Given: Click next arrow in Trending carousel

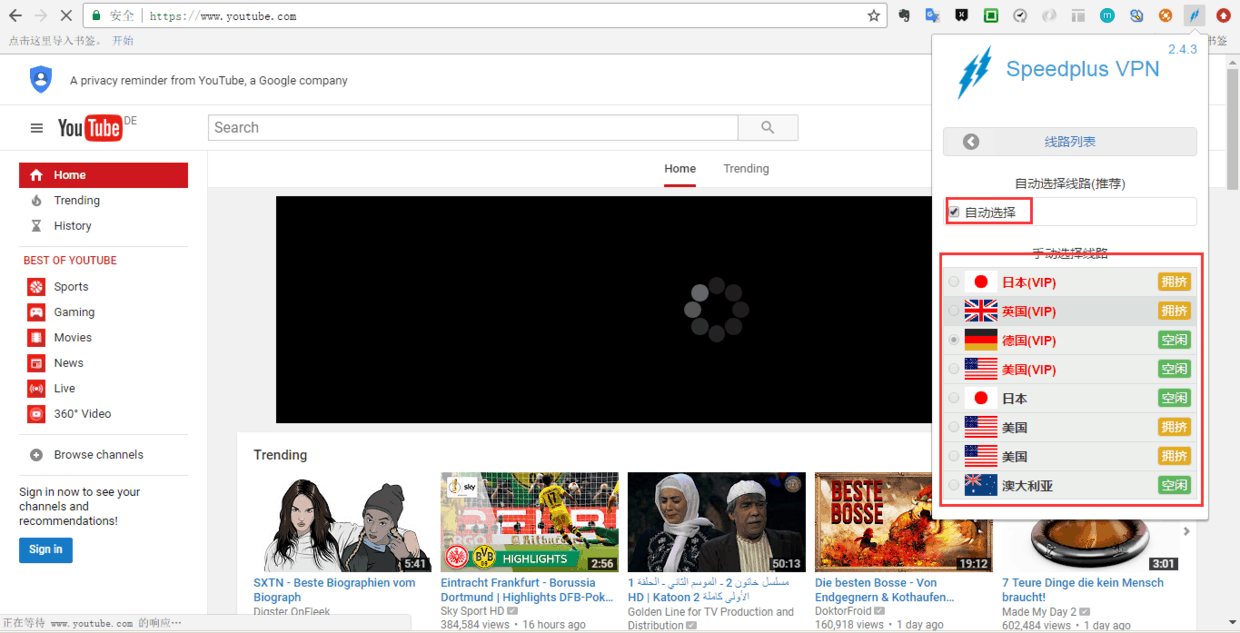Looking at the screenshot, I should click(x=1187, y=532).
